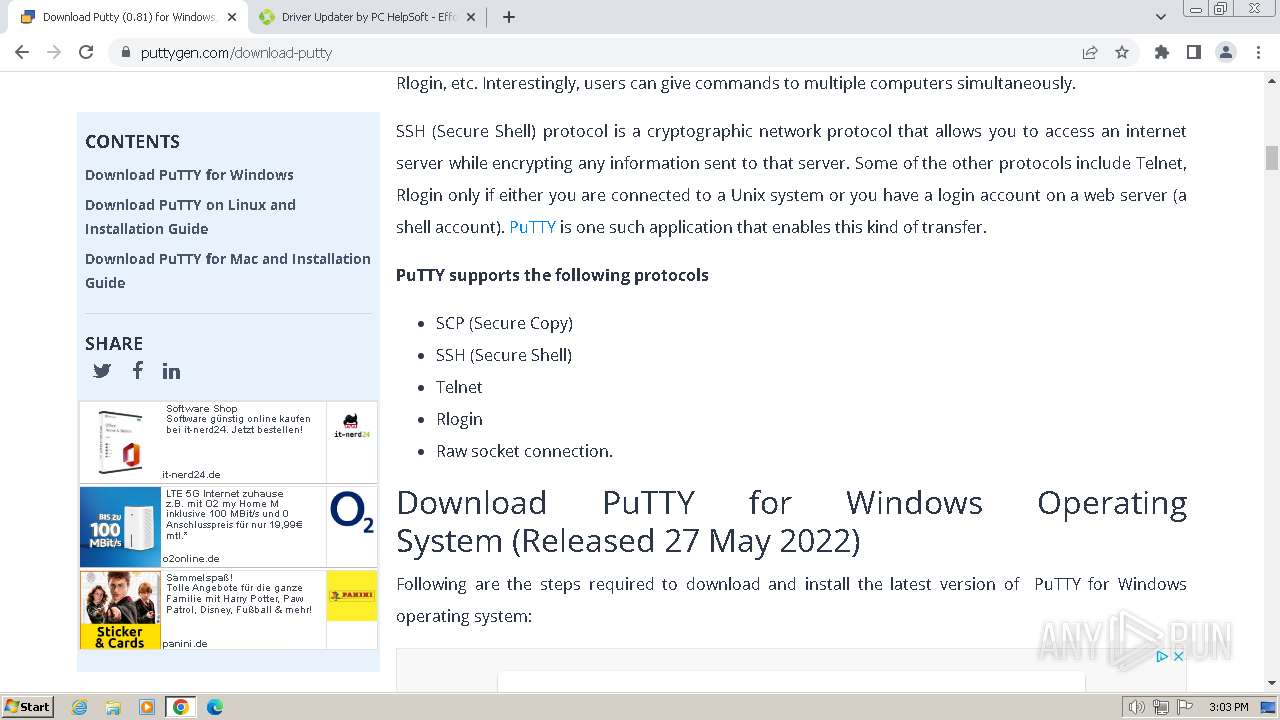Open the Chrome profile avatar
1280x720 pixels.
click(1226, 53)
